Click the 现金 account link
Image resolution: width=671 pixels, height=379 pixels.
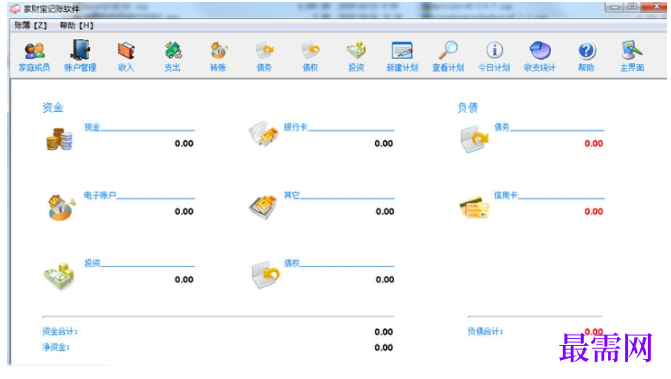pyautogui.click(x=92, y=127)
